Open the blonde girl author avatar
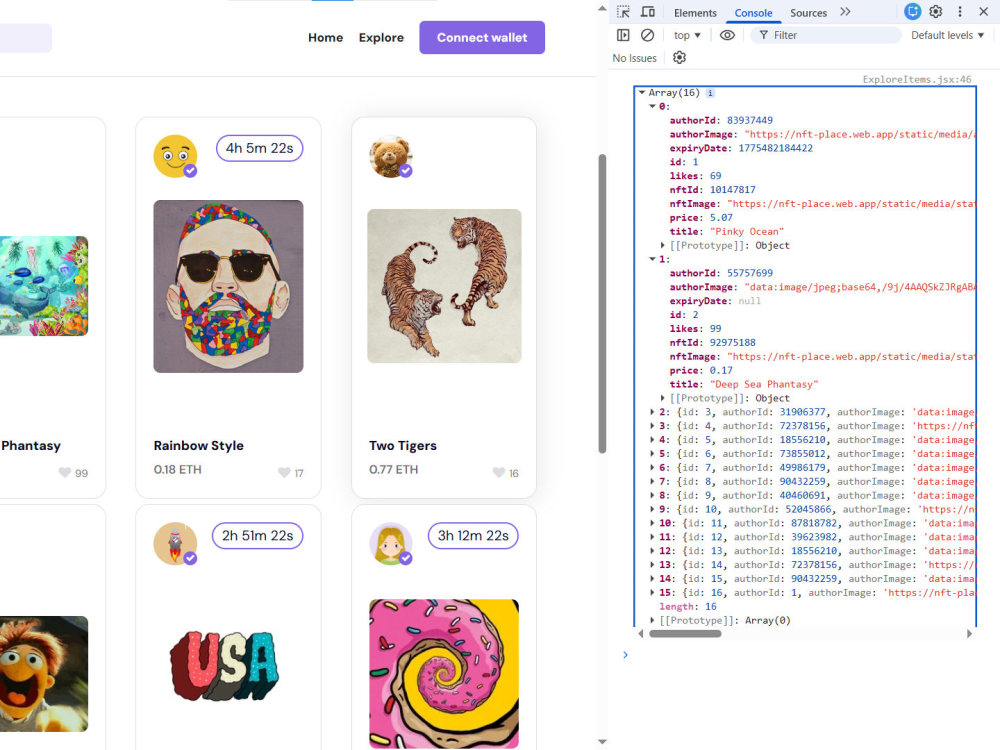Viewport: 1000px width, 750px height. point(390,544)
